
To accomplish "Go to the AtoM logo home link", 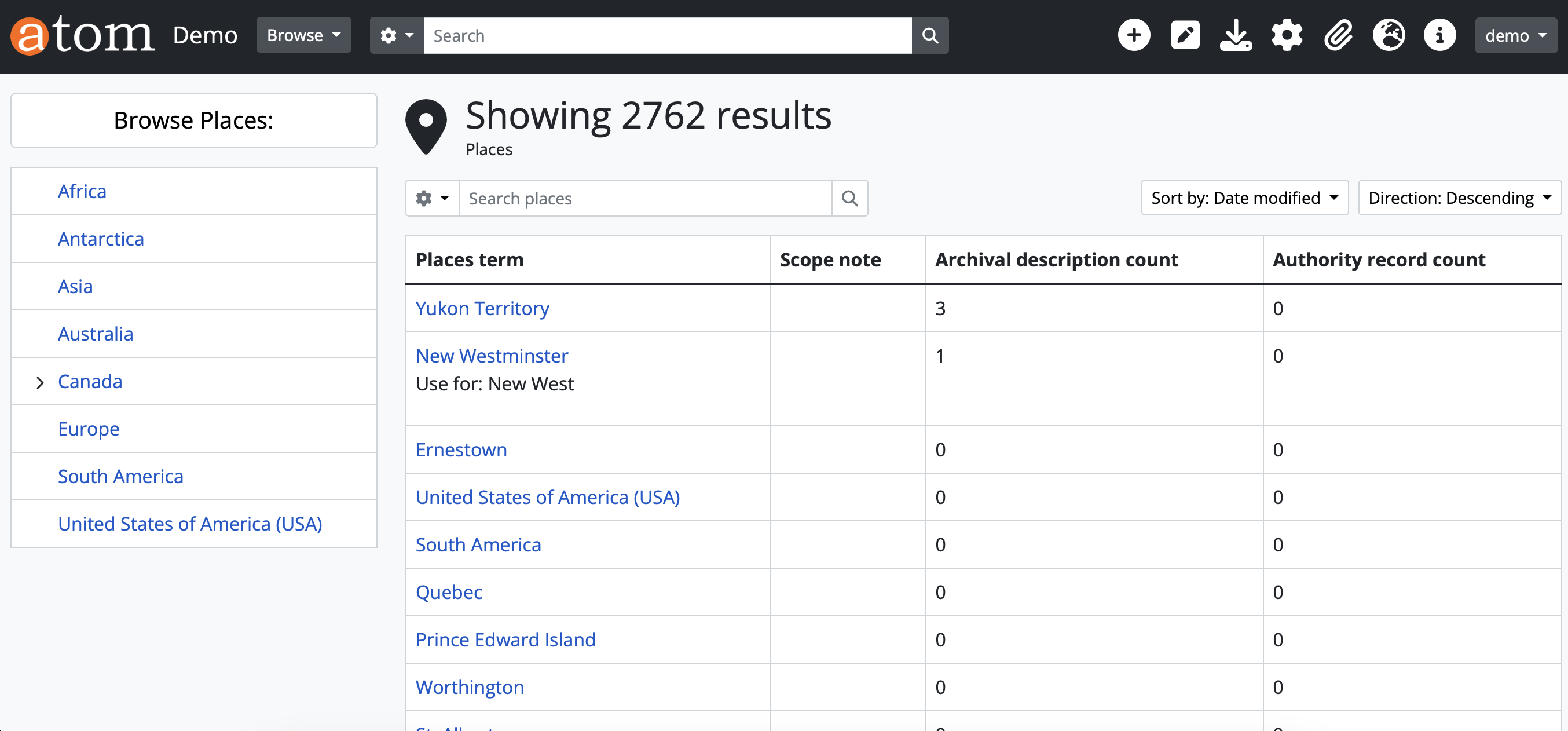I will 82,35.
